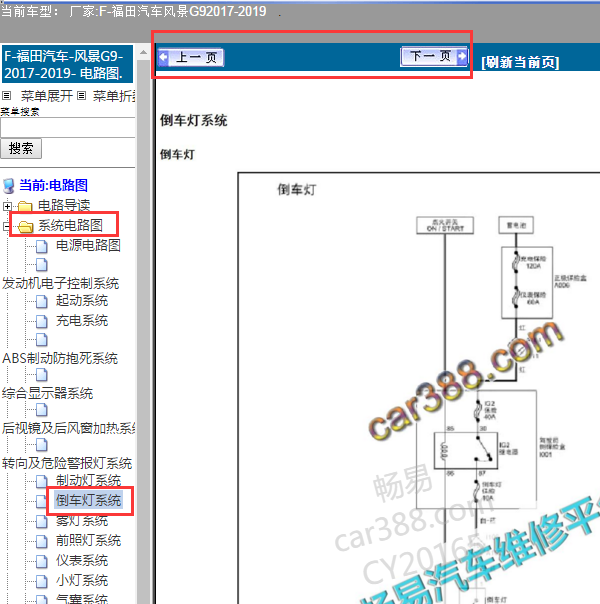Click the page icon beside 制动灯系统
Screen dimensions: 600x604
[42, 481]
